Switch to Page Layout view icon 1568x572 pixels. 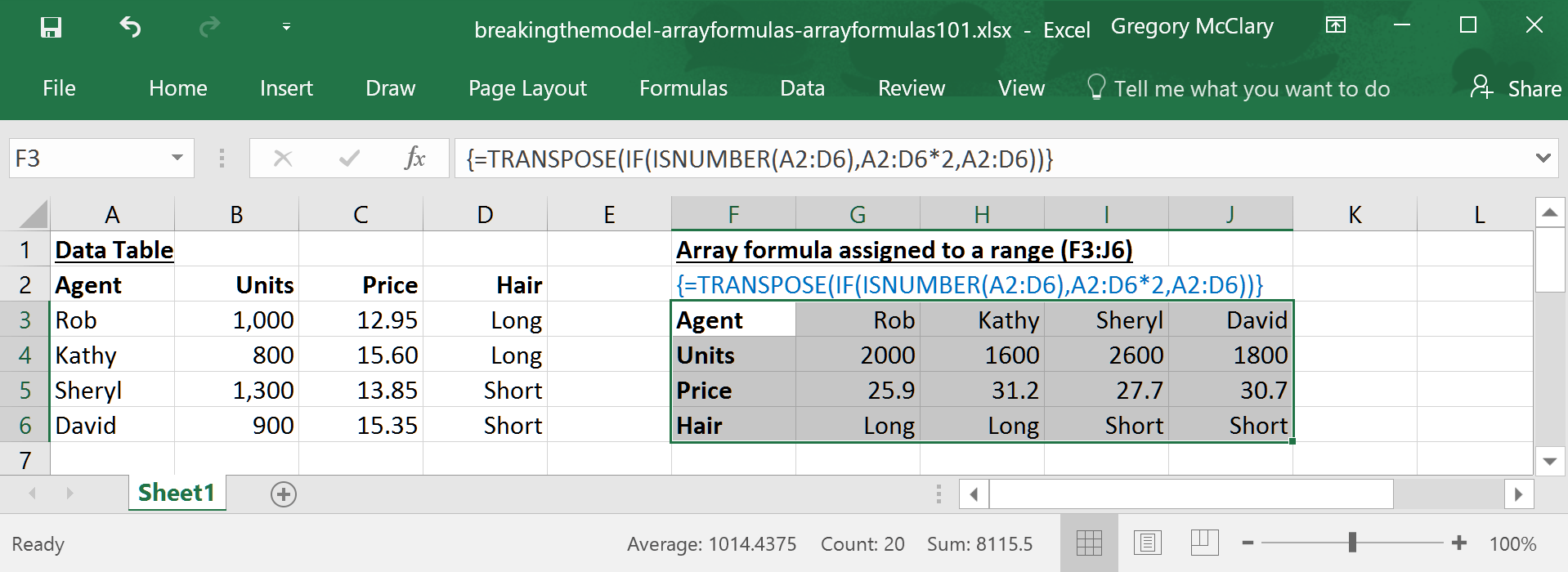tap(1147, 543)
